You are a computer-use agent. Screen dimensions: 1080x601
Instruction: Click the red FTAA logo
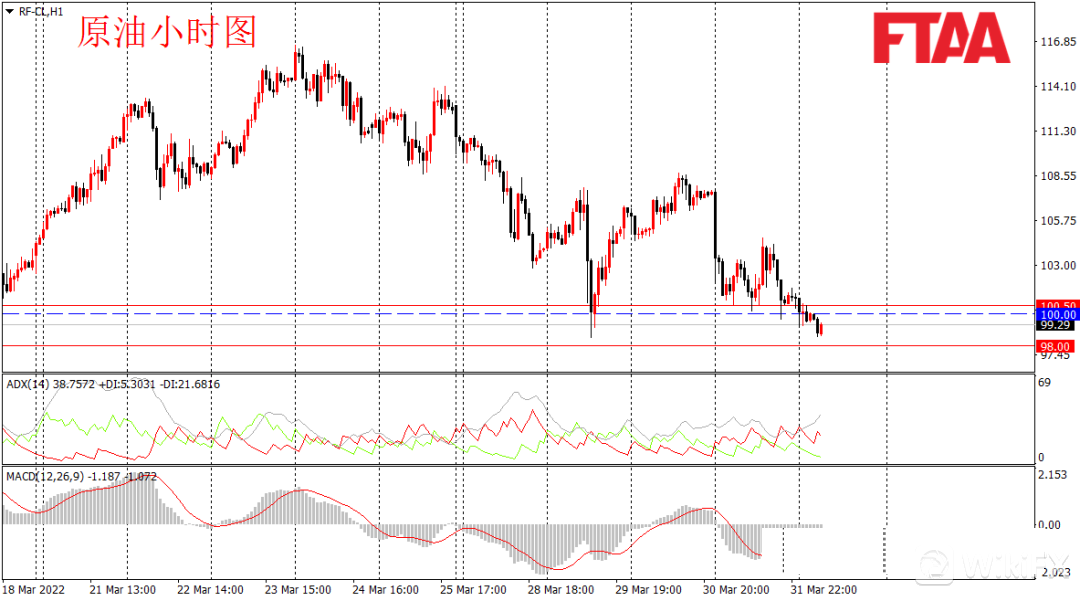940,38
